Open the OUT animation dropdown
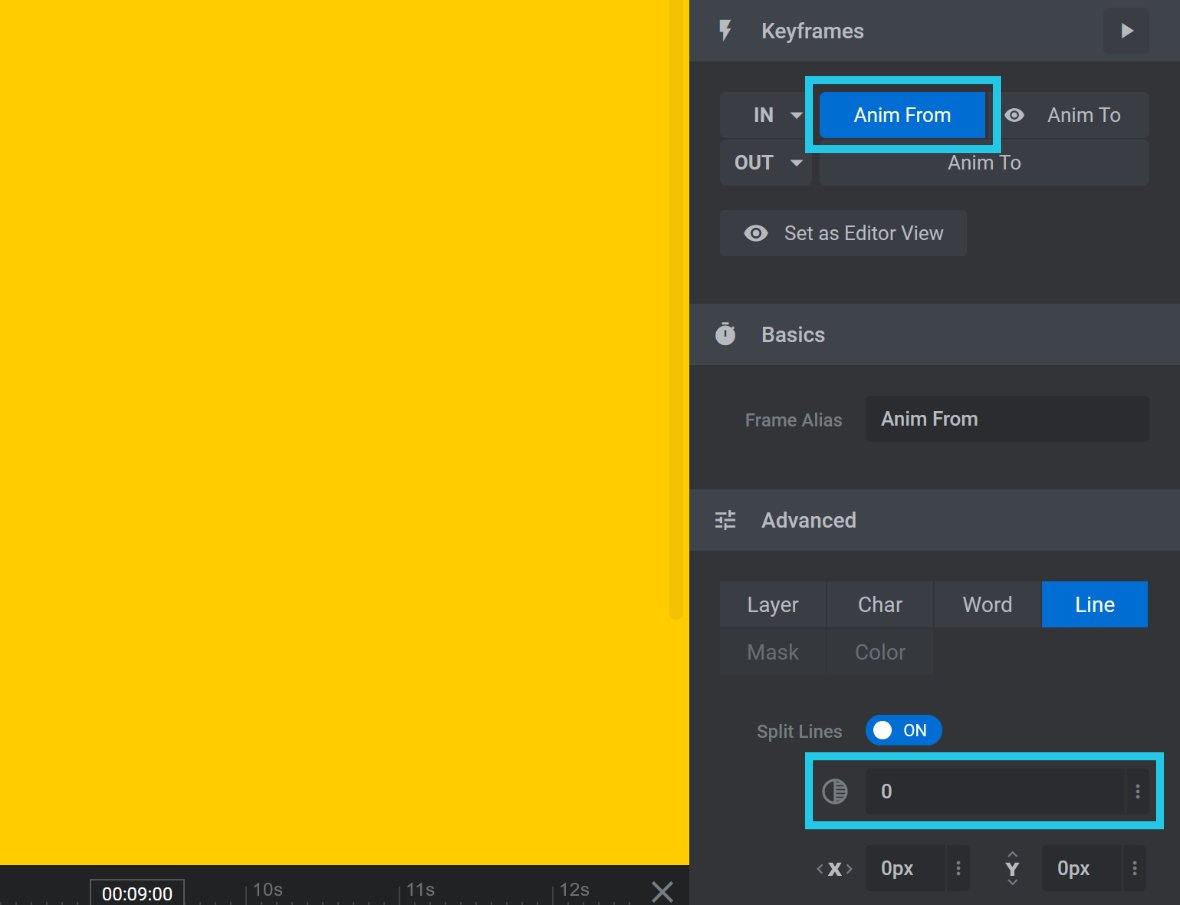This screenshot has height=905, width=1180. click(x=766, y=162)
